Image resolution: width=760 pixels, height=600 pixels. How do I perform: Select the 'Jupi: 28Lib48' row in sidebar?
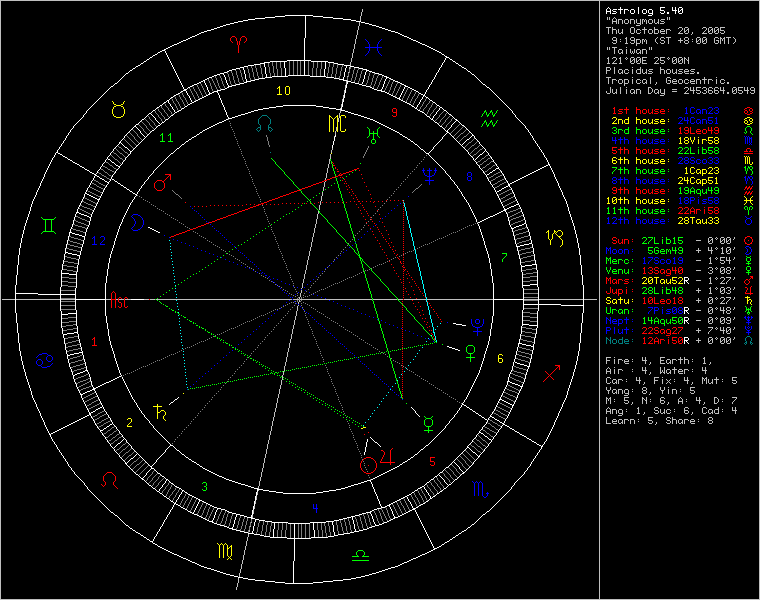[x=680, y=291]
